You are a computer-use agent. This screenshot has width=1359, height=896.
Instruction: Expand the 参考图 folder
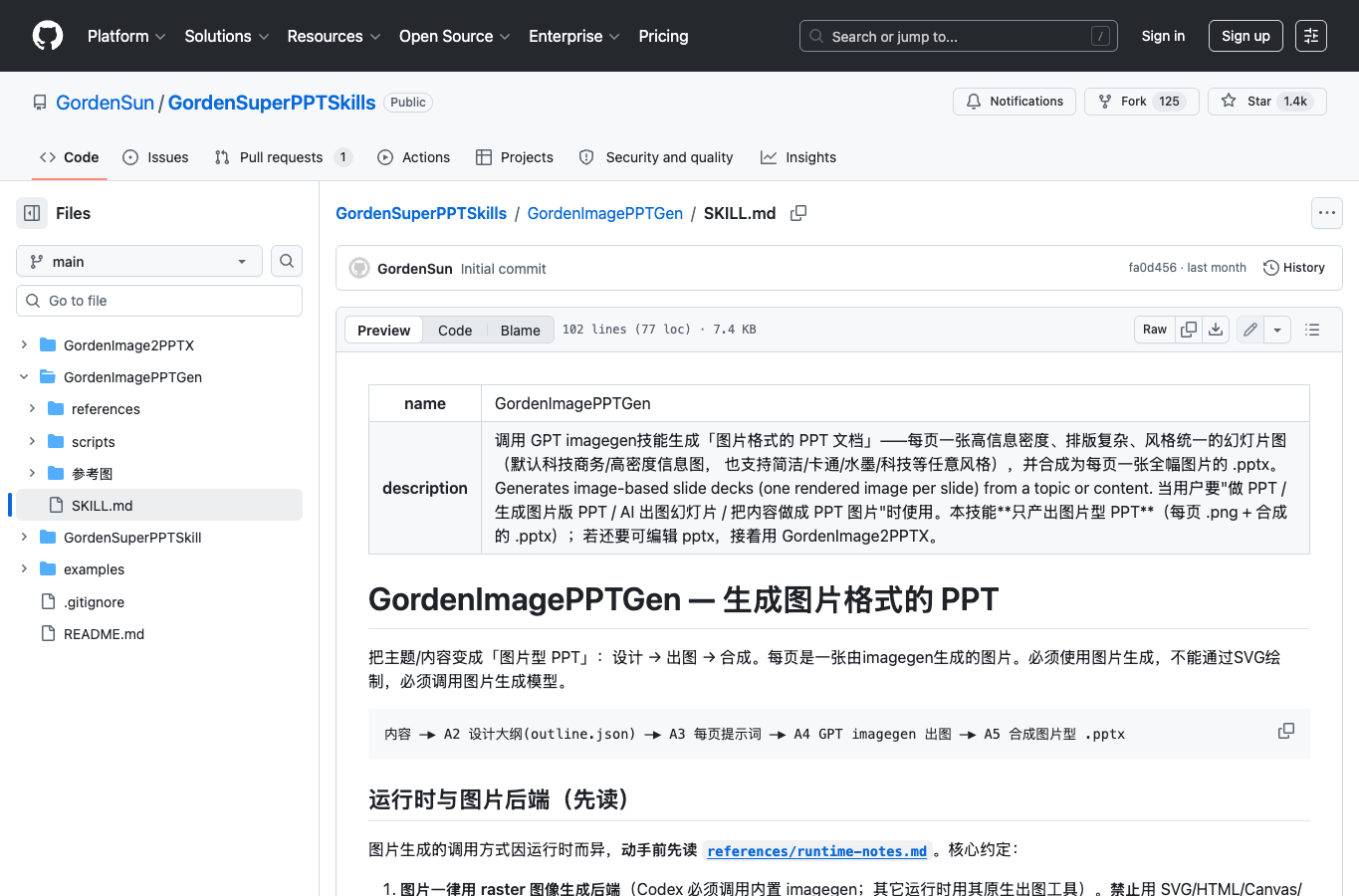point(32,473)
